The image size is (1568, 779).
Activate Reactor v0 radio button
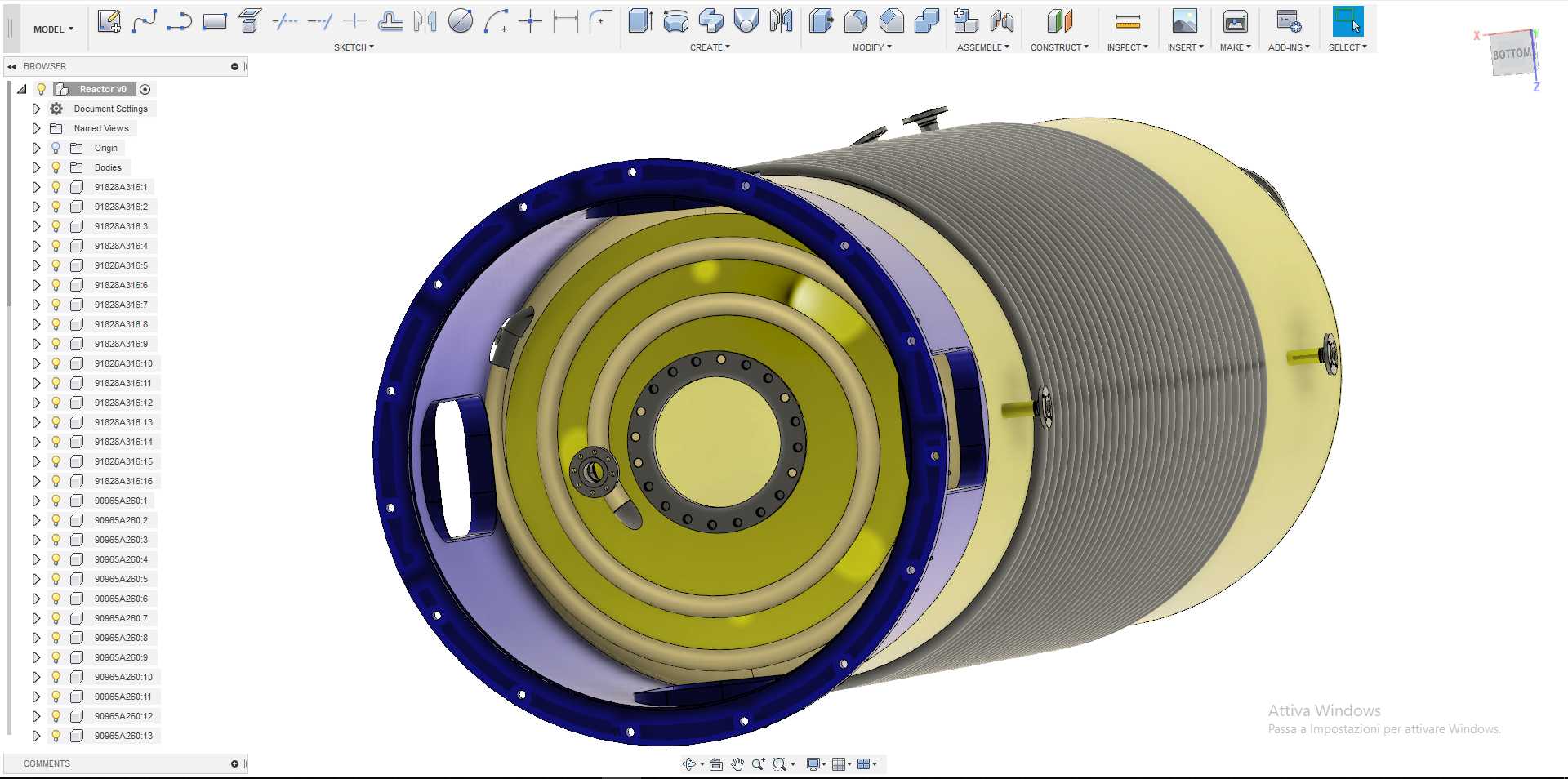click(145, 89)
